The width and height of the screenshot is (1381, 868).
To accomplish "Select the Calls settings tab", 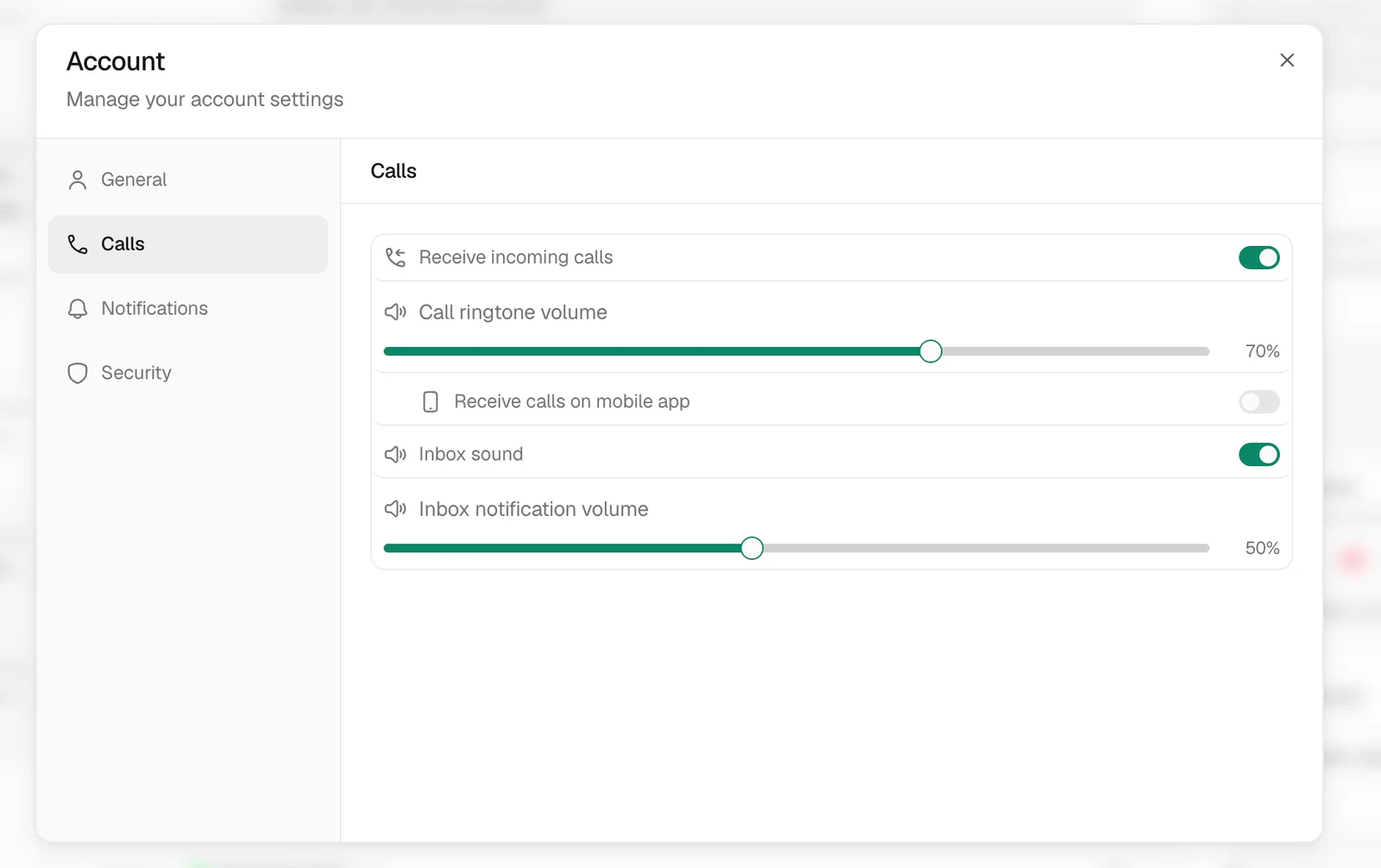I will point(188,244).
